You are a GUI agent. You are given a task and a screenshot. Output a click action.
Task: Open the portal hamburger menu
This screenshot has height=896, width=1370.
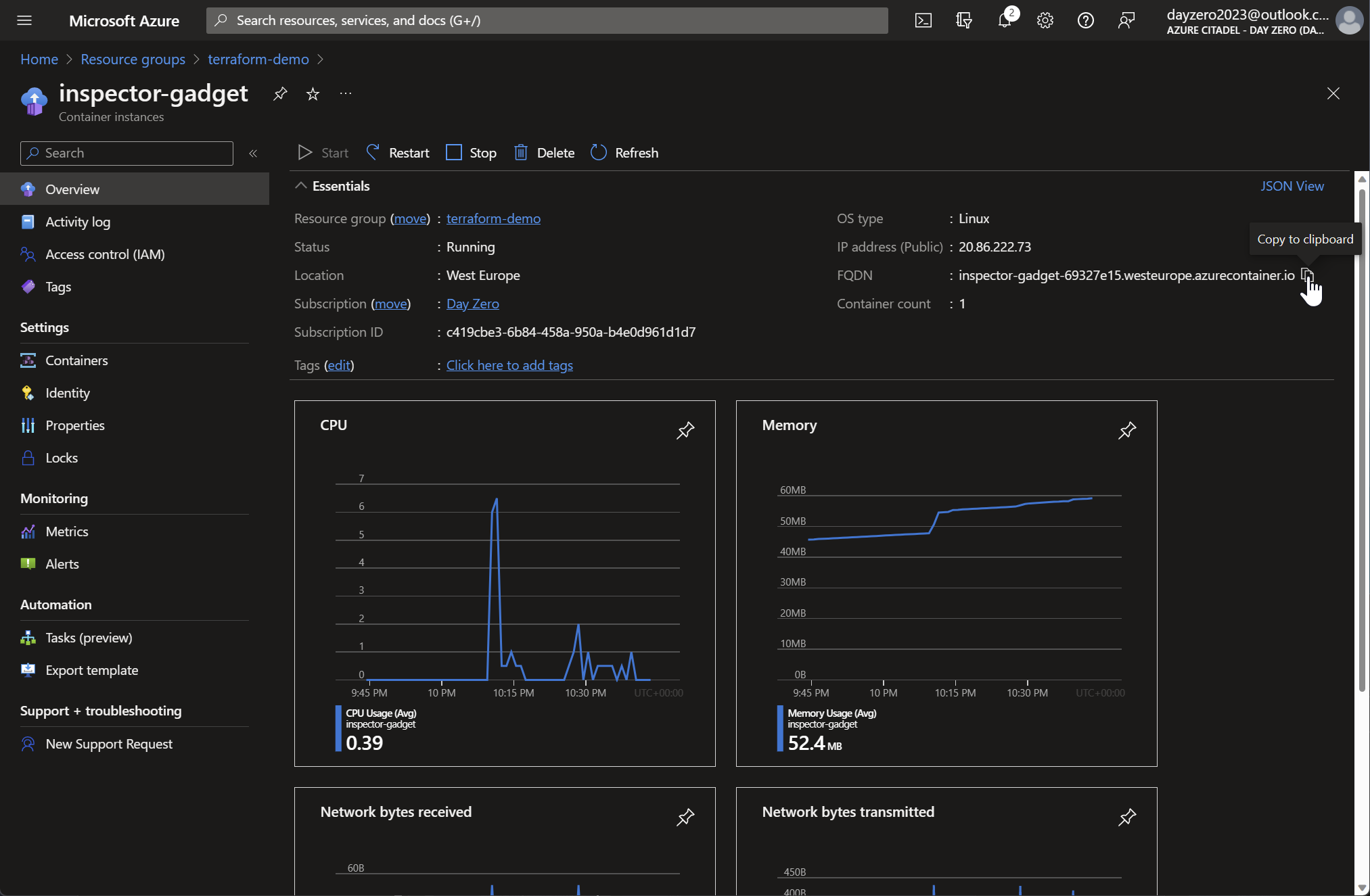point(24,20)
